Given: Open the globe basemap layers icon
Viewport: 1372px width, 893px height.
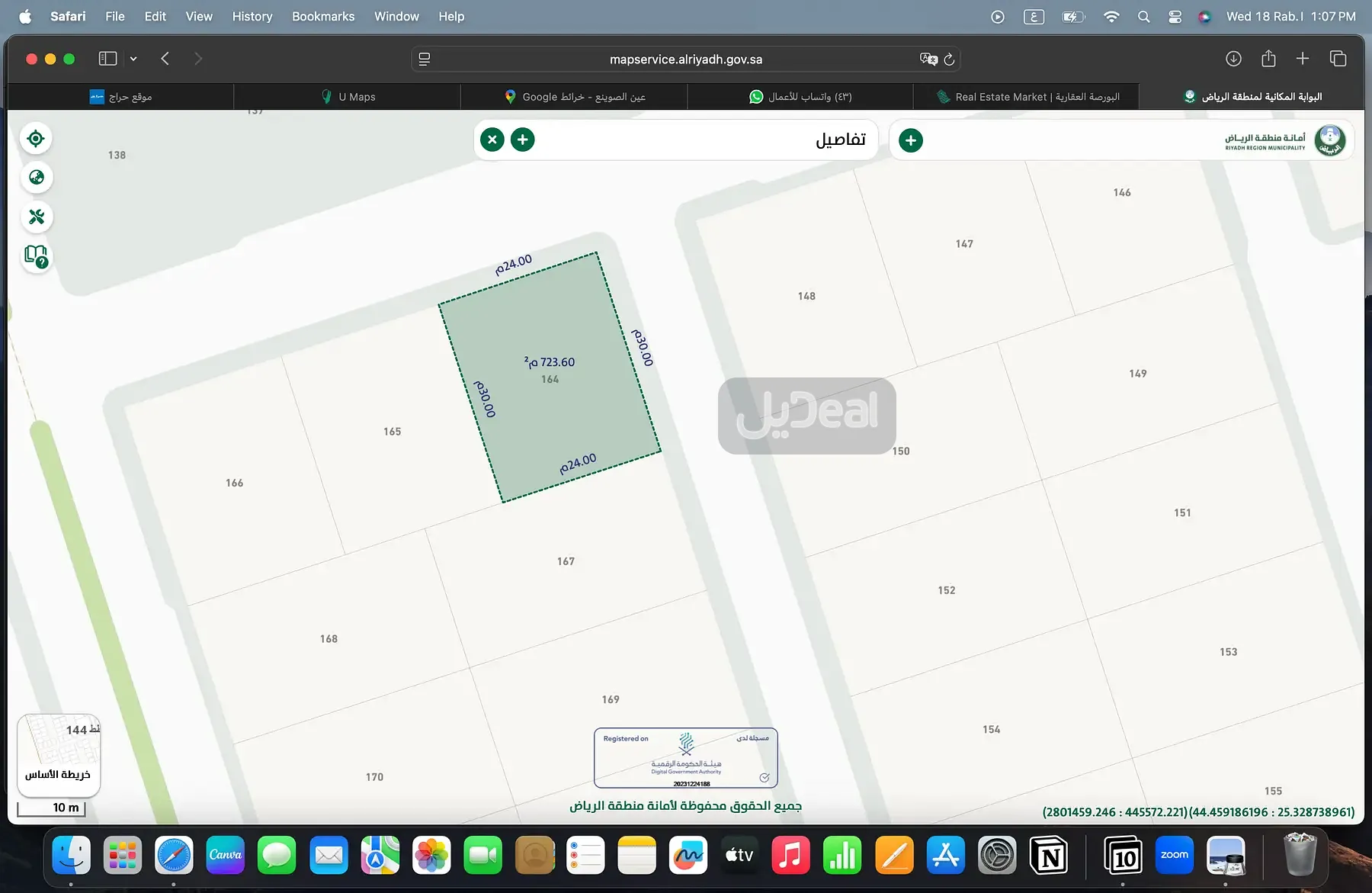Looking at the screenshot, I should click(x=36, y=178).
